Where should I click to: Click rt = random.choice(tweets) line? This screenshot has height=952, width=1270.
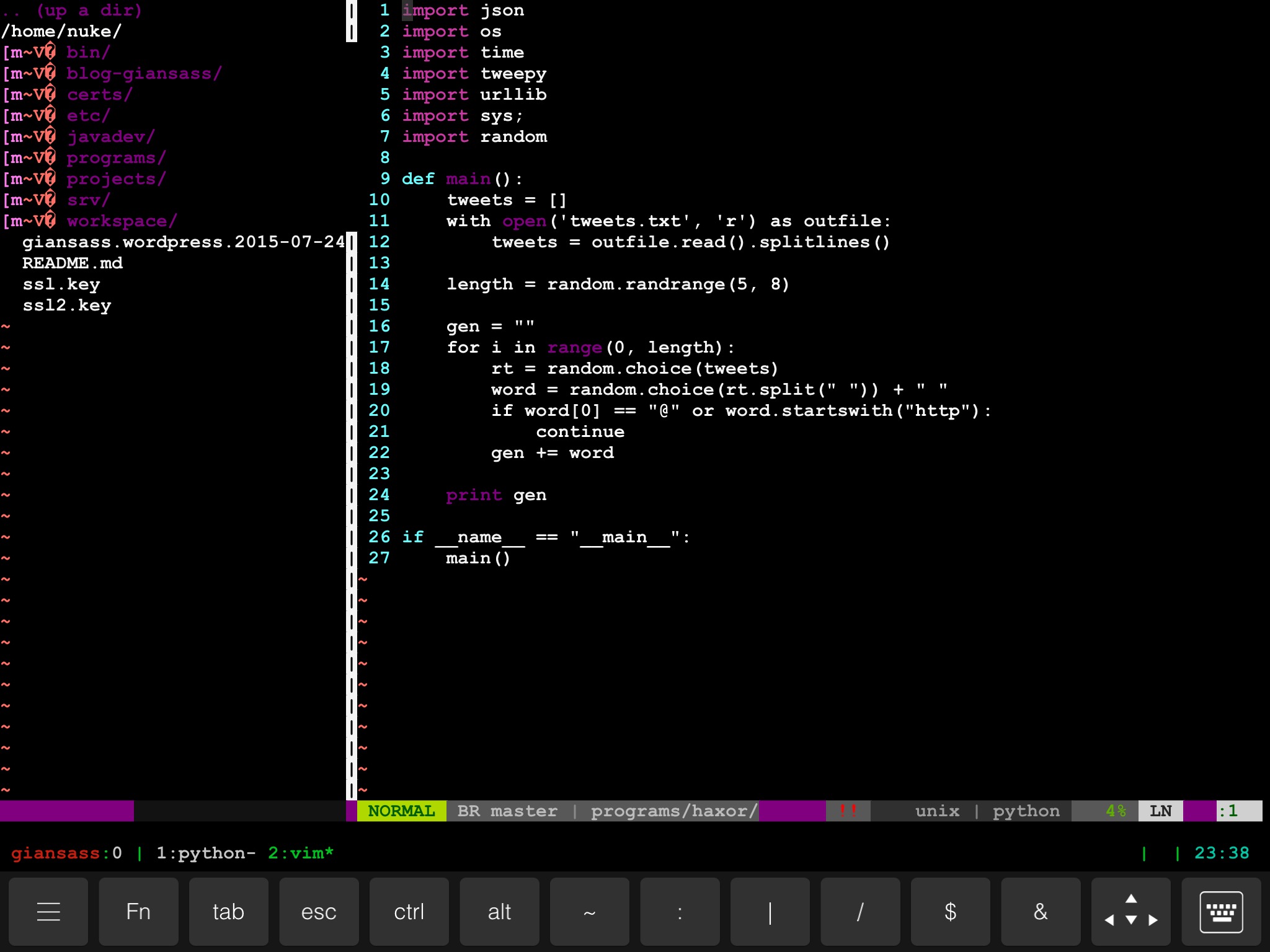[635, 369]
